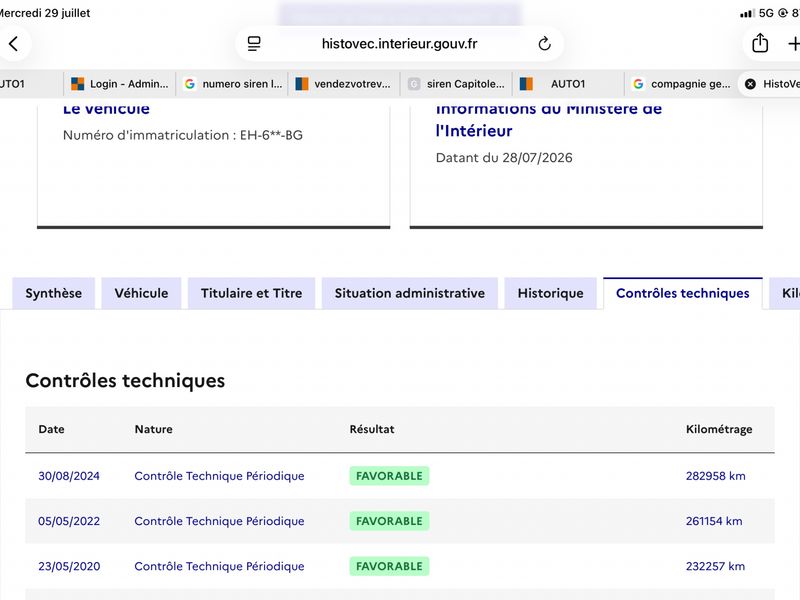Screen dimensions: 800x600
Task: Select the date 05/05/2022
Action: pyautogui.click(x=69, y=521)
